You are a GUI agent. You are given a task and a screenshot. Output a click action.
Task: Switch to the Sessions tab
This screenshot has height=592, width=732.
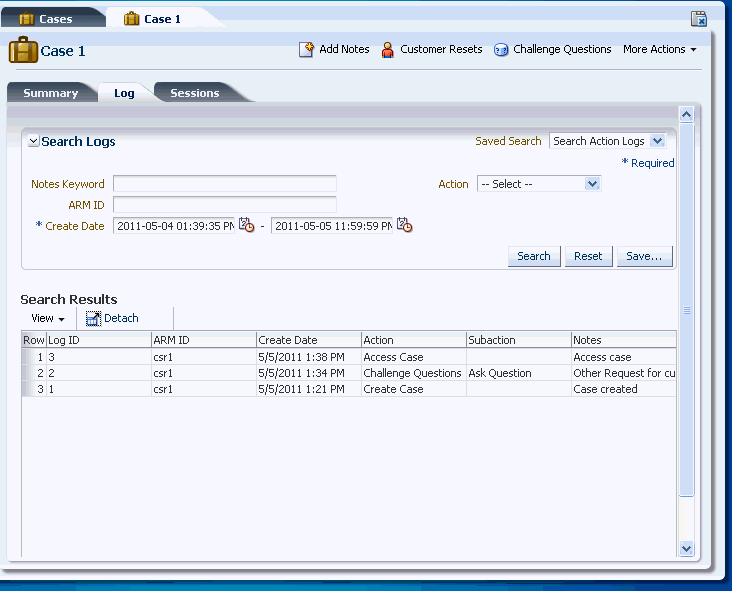(195, 93)
